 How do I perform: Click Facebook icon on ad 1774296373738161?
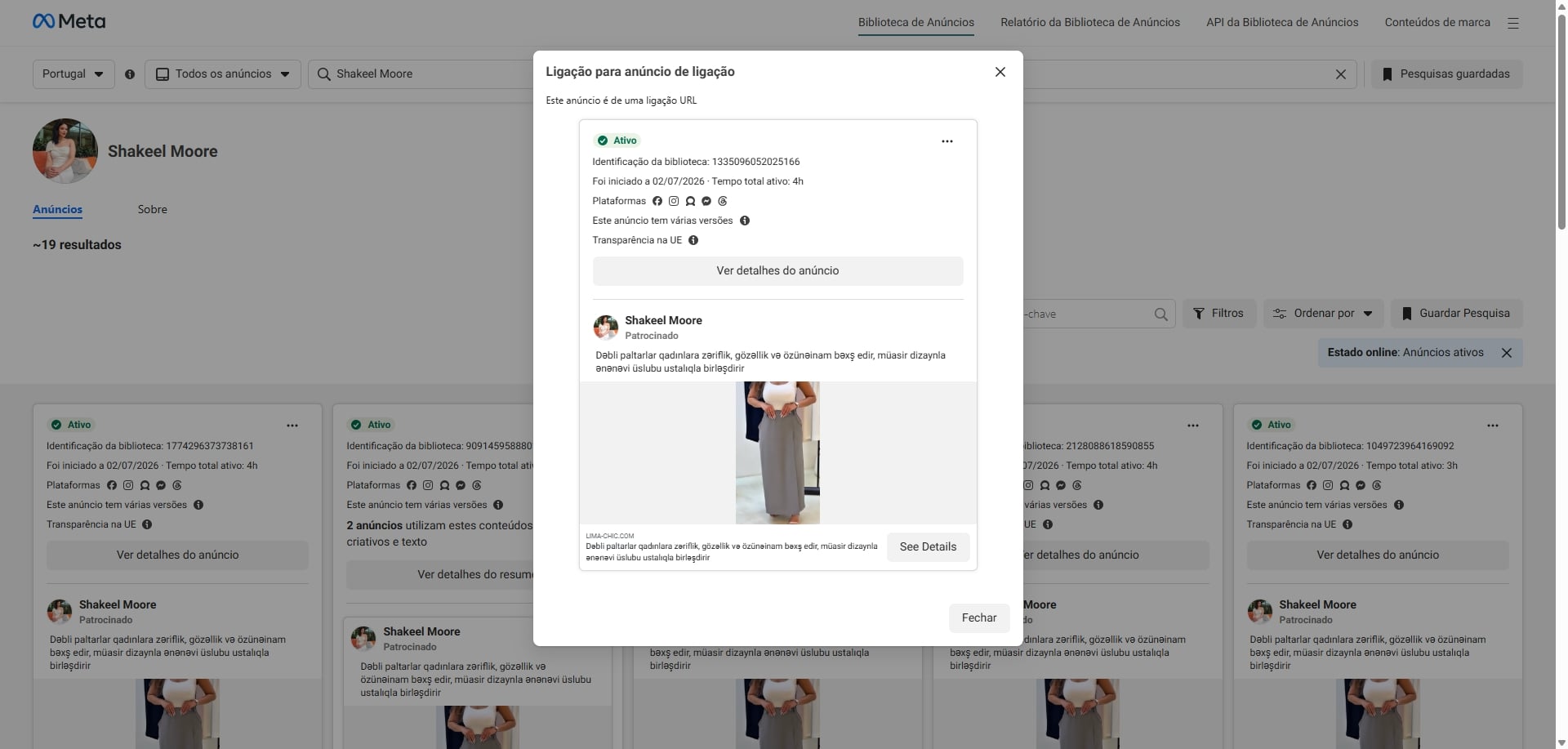pyautogui.click(x=112, y=485)
